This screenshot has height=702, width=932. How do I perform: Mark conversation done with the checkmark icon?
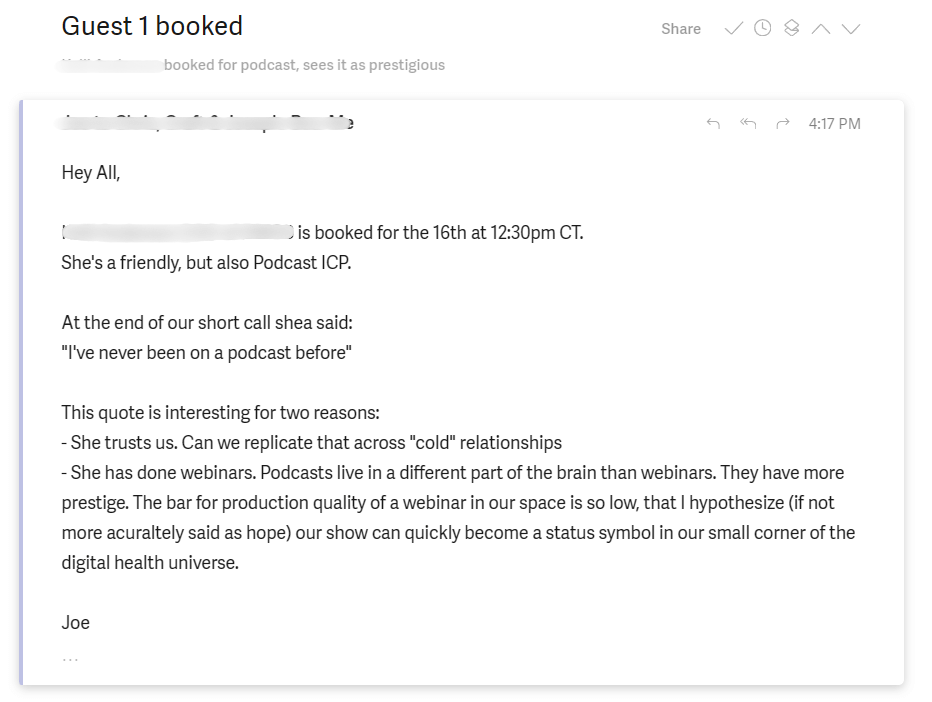click(733, 28)
